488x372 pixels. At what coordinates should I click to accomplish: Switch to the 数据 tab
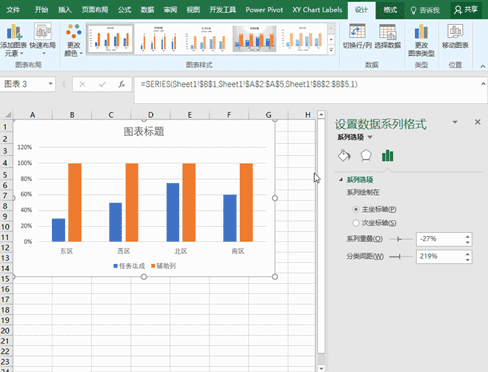tap(147, 10)
